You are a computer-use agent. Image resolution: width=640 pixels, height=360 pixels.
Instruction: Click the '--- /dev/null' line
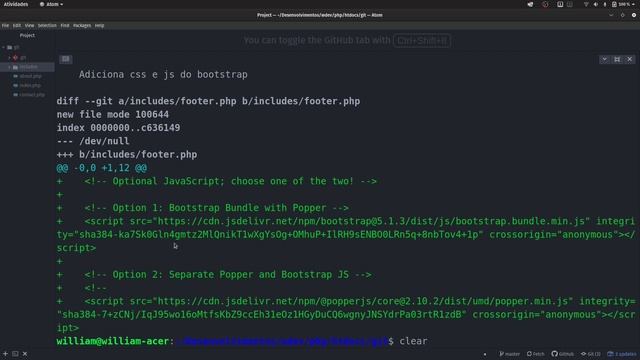coord(93,141)
